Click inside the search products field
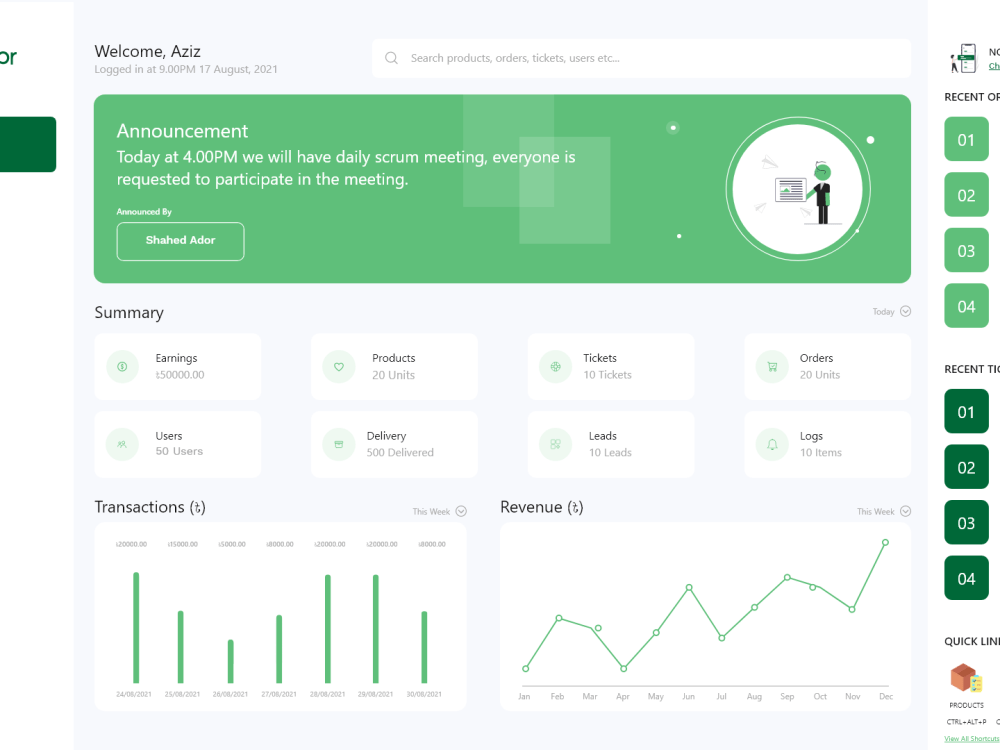The height and width of the screenshot is (750, 1000). [x=600, y=58]
